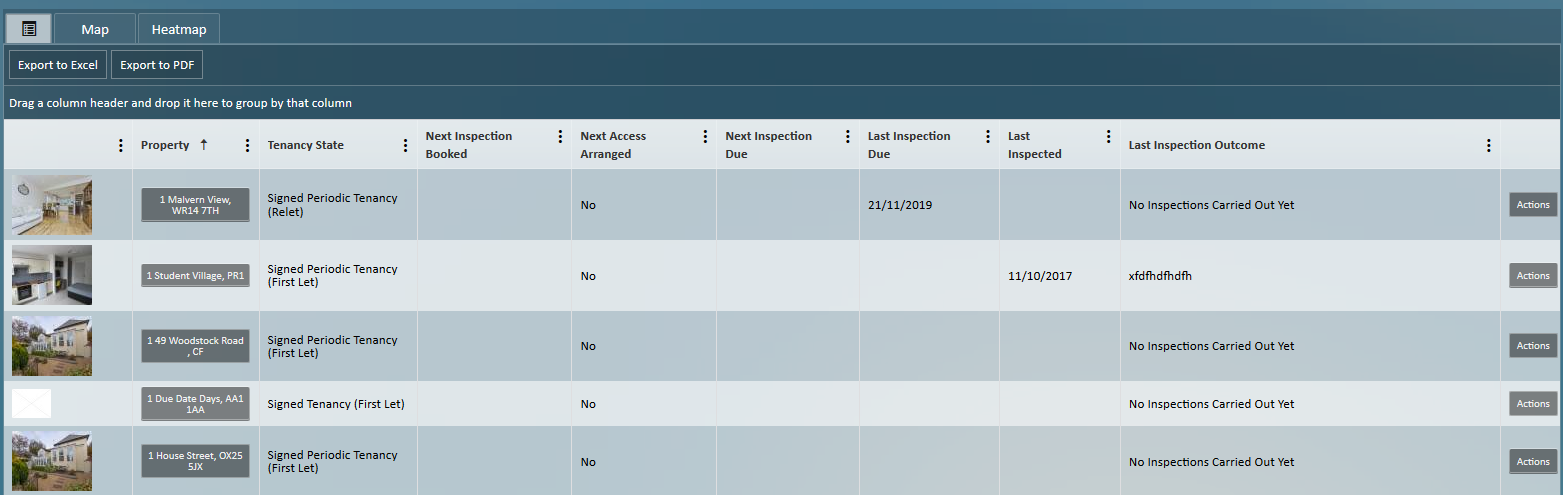Click Export to PDF button
1563x495 pixels.
[x=157, y=65]
